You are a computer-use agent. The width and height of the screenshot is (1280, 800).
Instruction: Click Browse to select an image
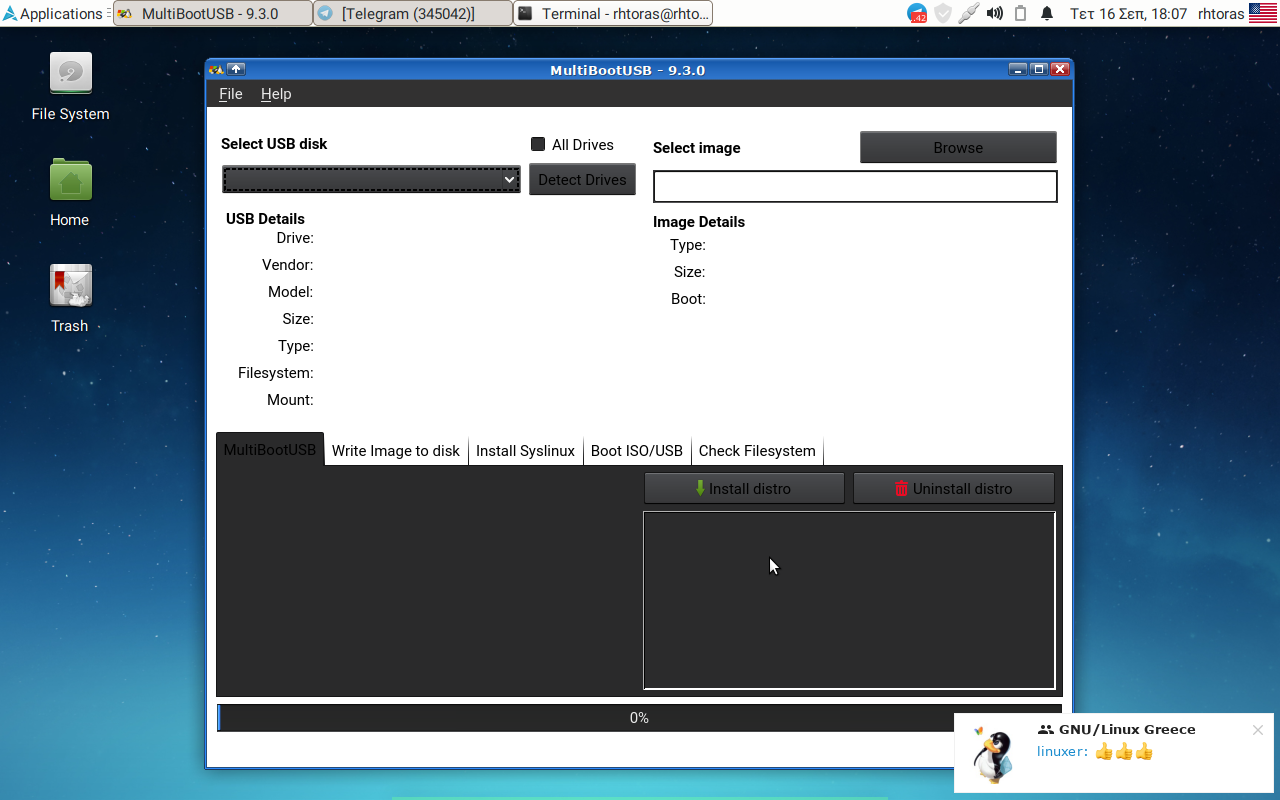click(x=958, y=147)
